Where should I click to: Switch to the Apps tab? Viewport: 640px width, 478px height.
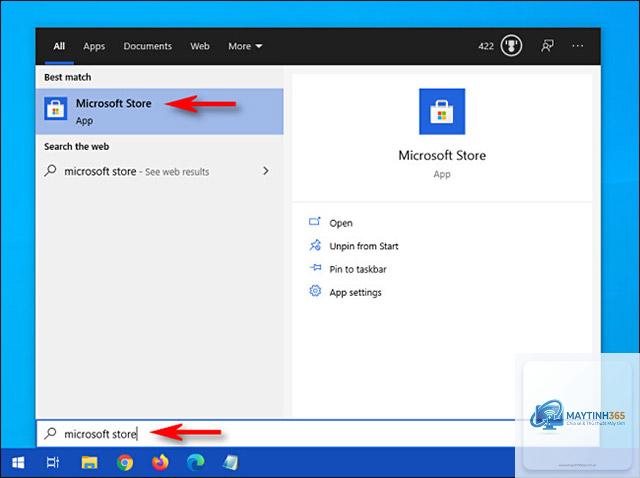click(x=94, y=46)
